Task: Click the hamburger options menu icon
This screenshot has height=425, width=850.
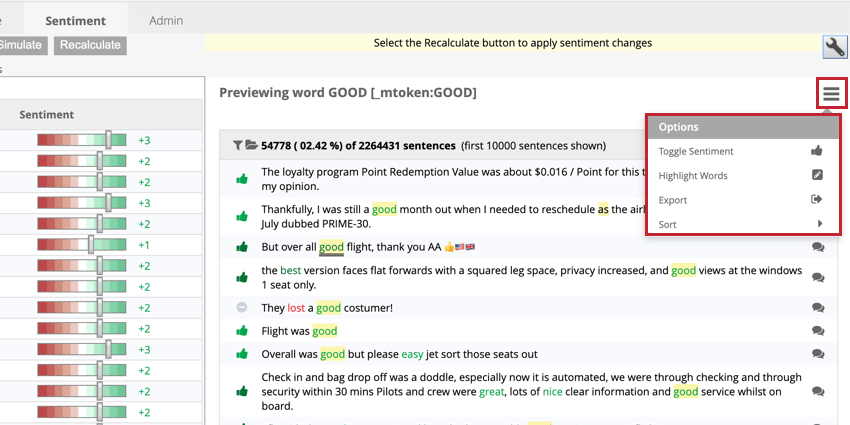Action: point(831,94)
